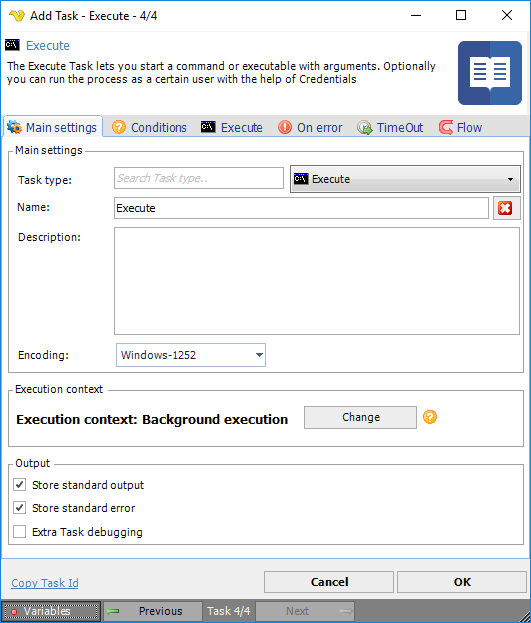
Task: Open the Execute task type dropdown
Action: pyautogui.click(x=405, y=179)
